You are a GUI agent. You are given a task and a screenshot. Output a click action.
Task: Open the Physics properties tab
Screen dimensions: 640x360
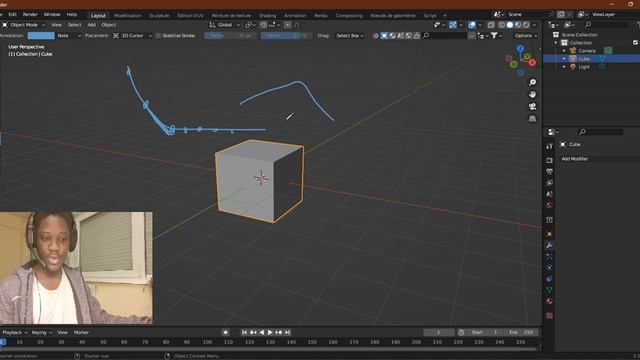point(549,268)
